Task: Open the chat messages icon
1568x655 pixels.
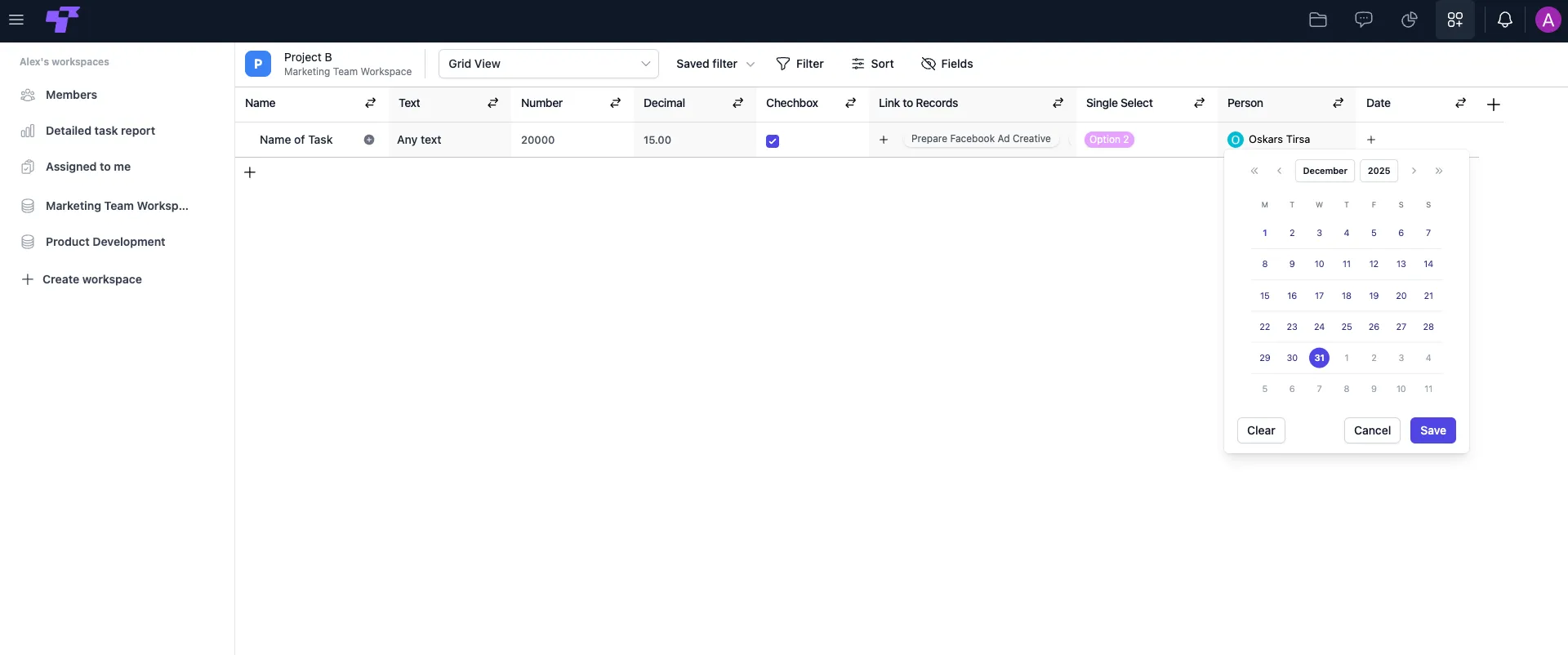Action: pyautogui.click(x=1364, y=20)
